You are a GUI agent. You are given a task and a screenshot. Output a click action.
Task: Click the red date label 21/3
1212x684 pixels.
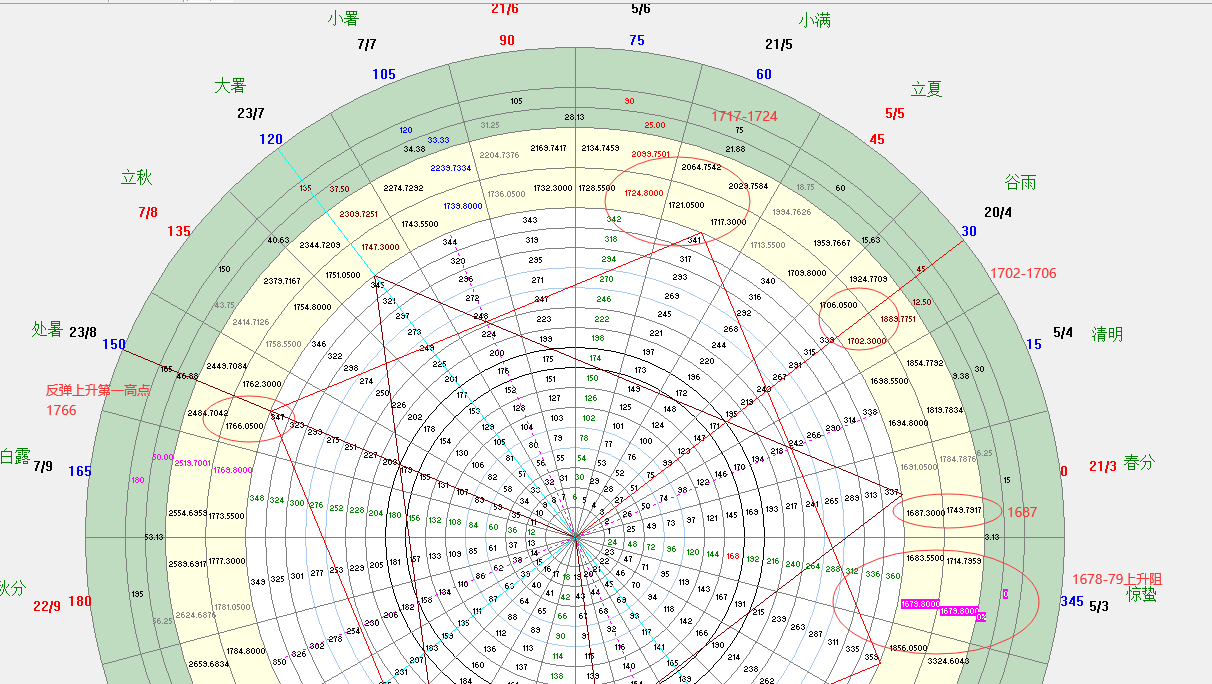[1103, 466]
